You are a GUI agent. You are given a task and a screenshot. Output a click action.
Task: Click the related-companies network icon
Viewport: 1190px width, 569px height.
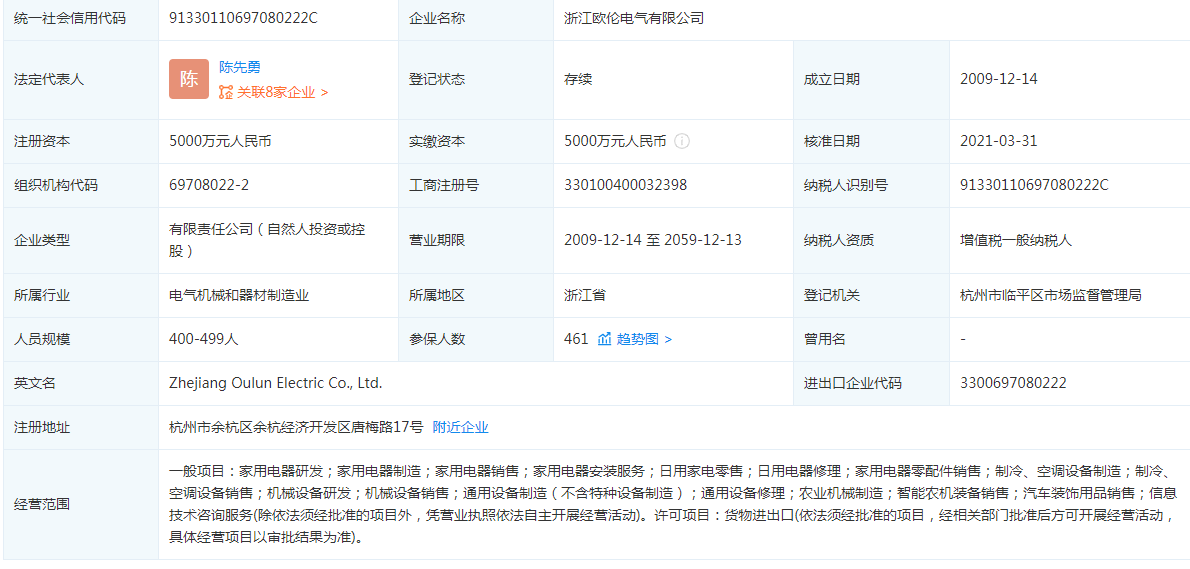[x=226, y=92]
